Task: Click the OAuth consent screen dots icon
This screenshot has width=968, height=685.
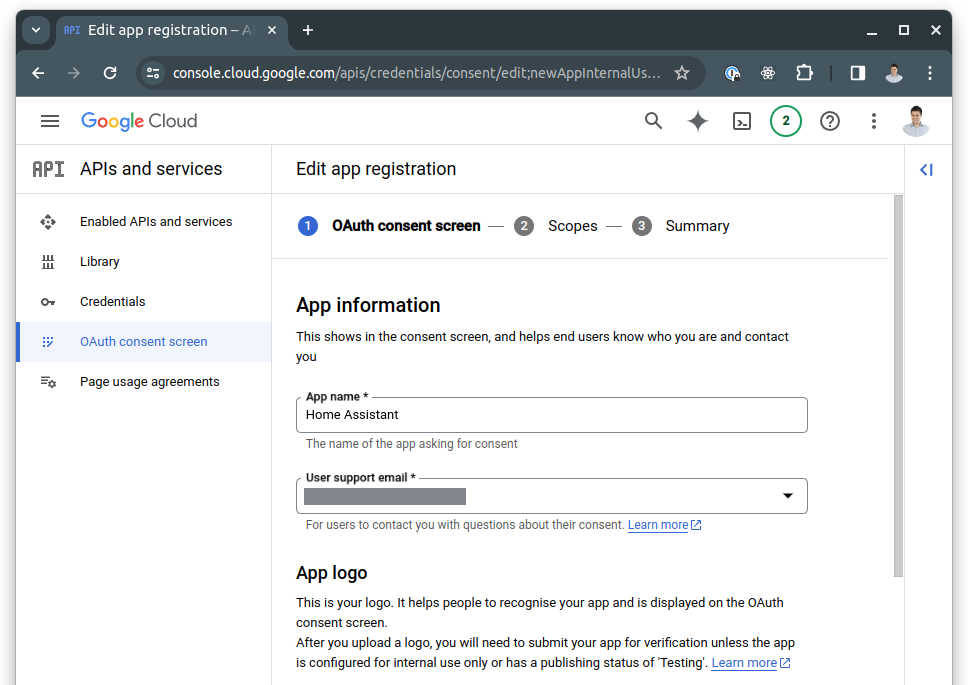Action: tap(48, 342)
